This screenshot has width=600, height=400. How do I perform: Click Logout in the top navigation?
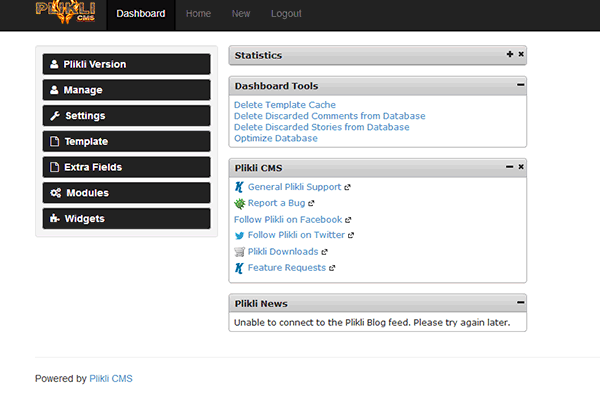(286, 14)
